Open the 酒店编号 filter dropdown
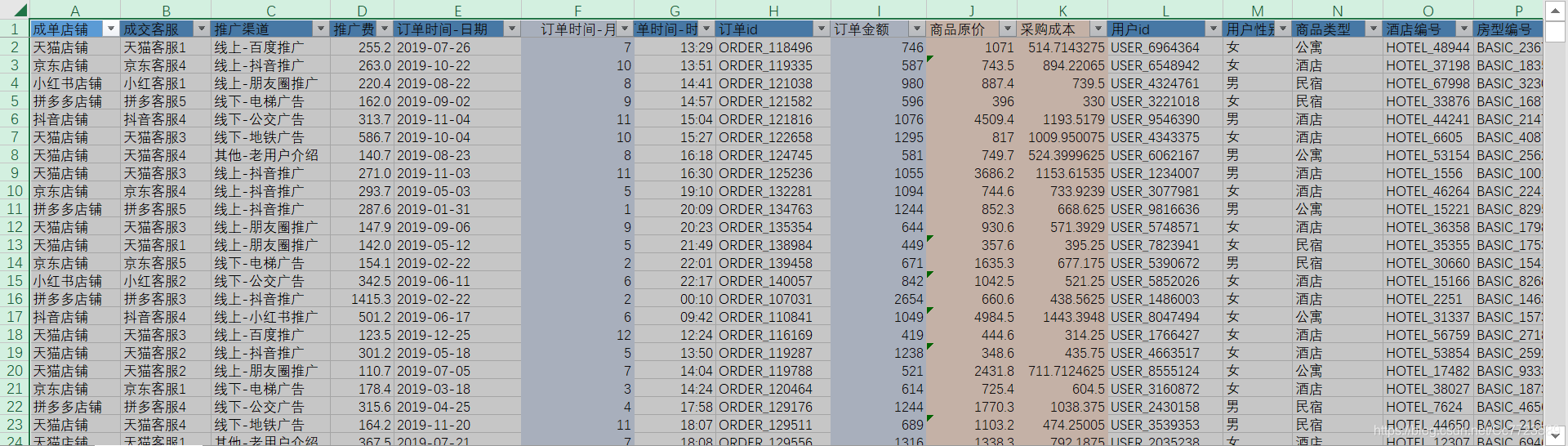 tap(1464, 29)
